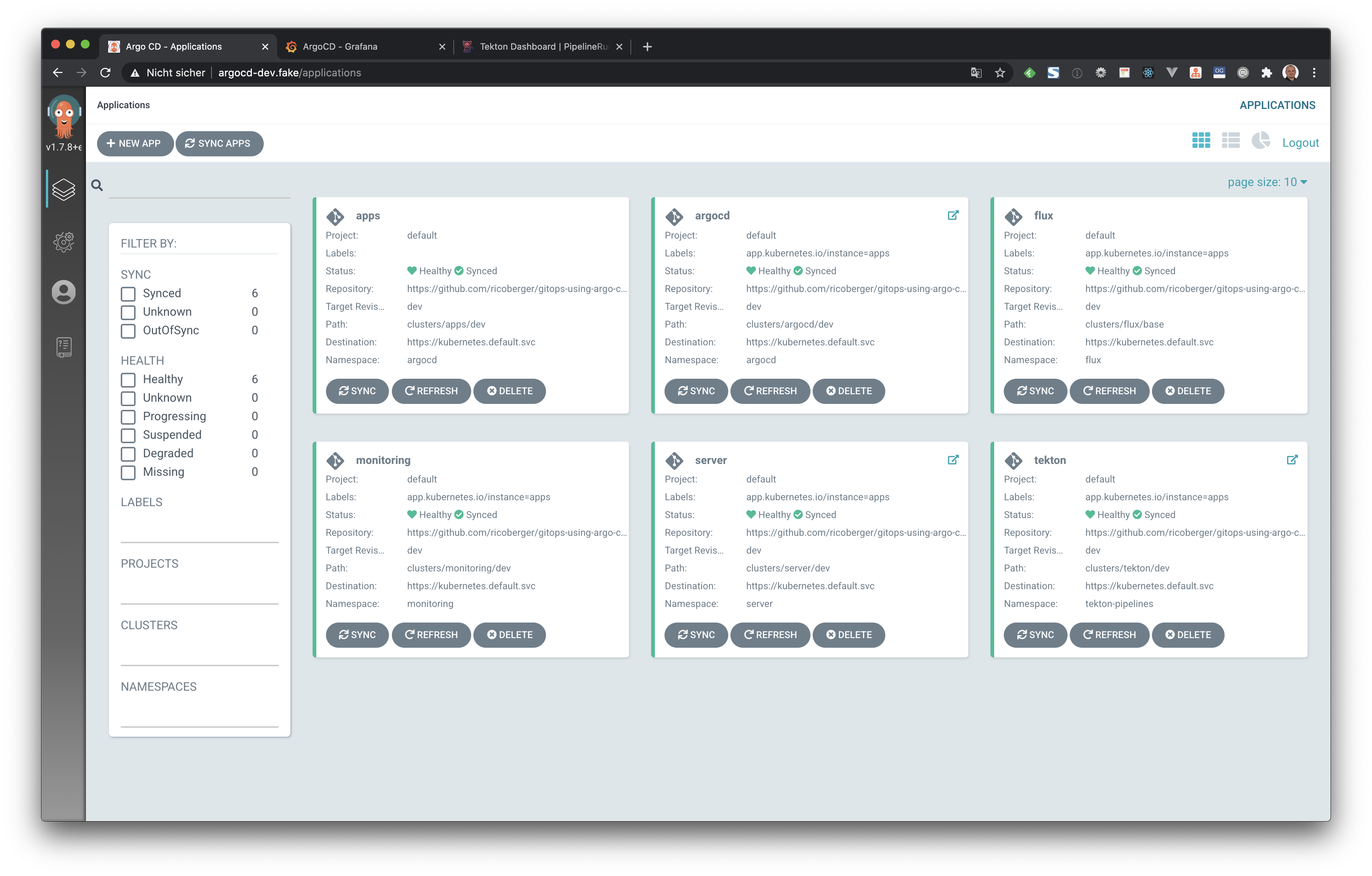
Task: Click the NEW APP button
Action: pos(134,144)
